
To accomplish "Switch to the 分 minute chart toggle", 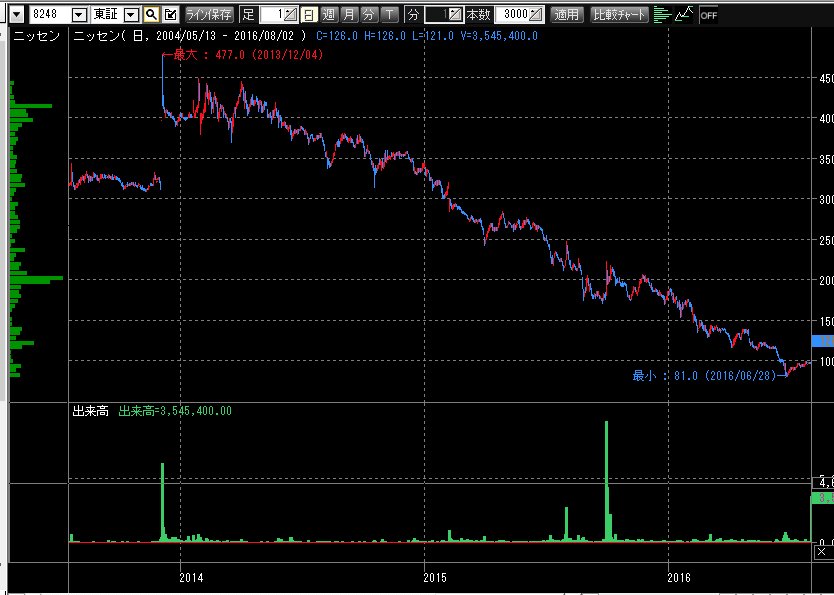I will click(369, 15).
